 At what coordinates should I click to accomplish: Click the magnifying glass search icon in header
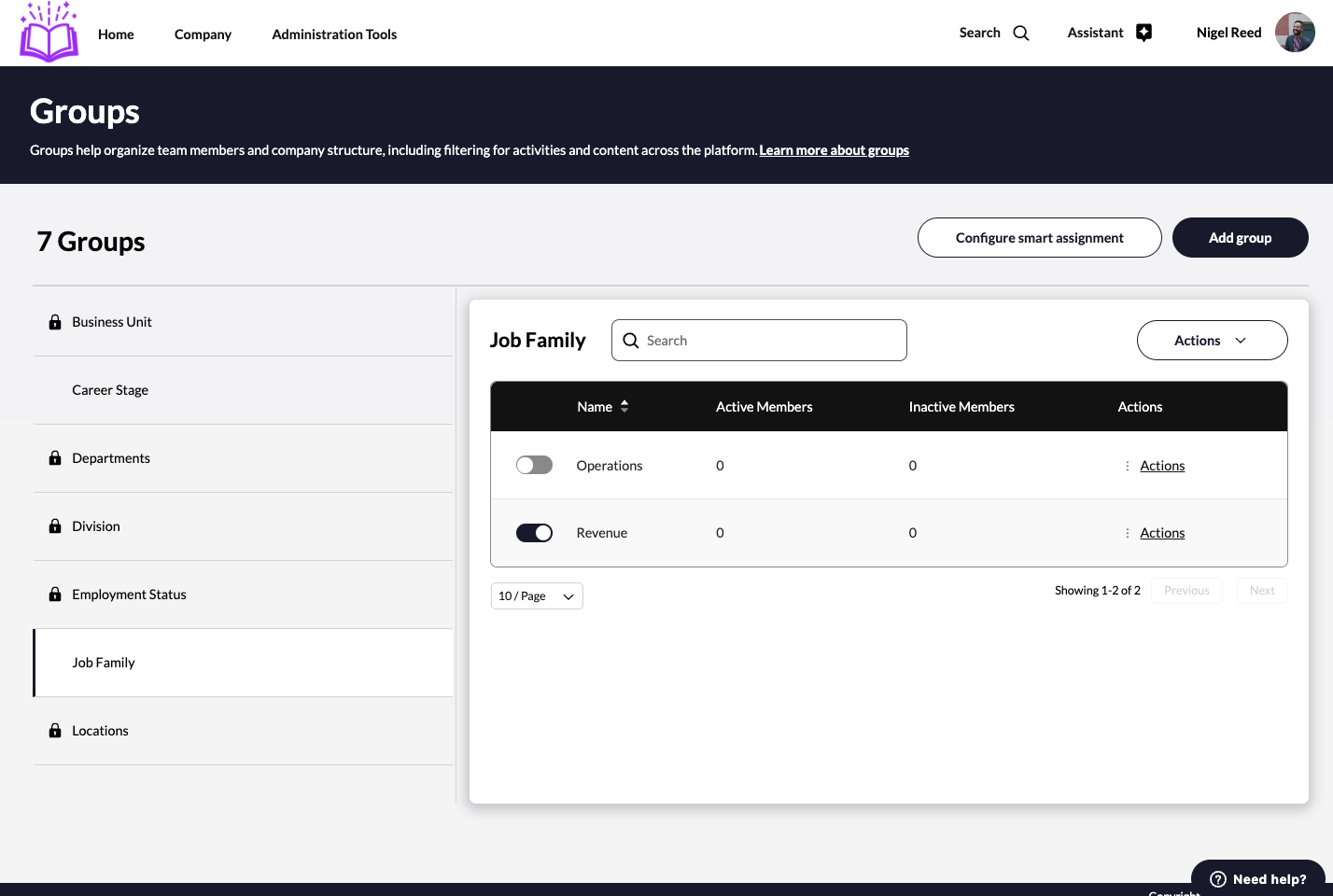[x=1021, y=34]
